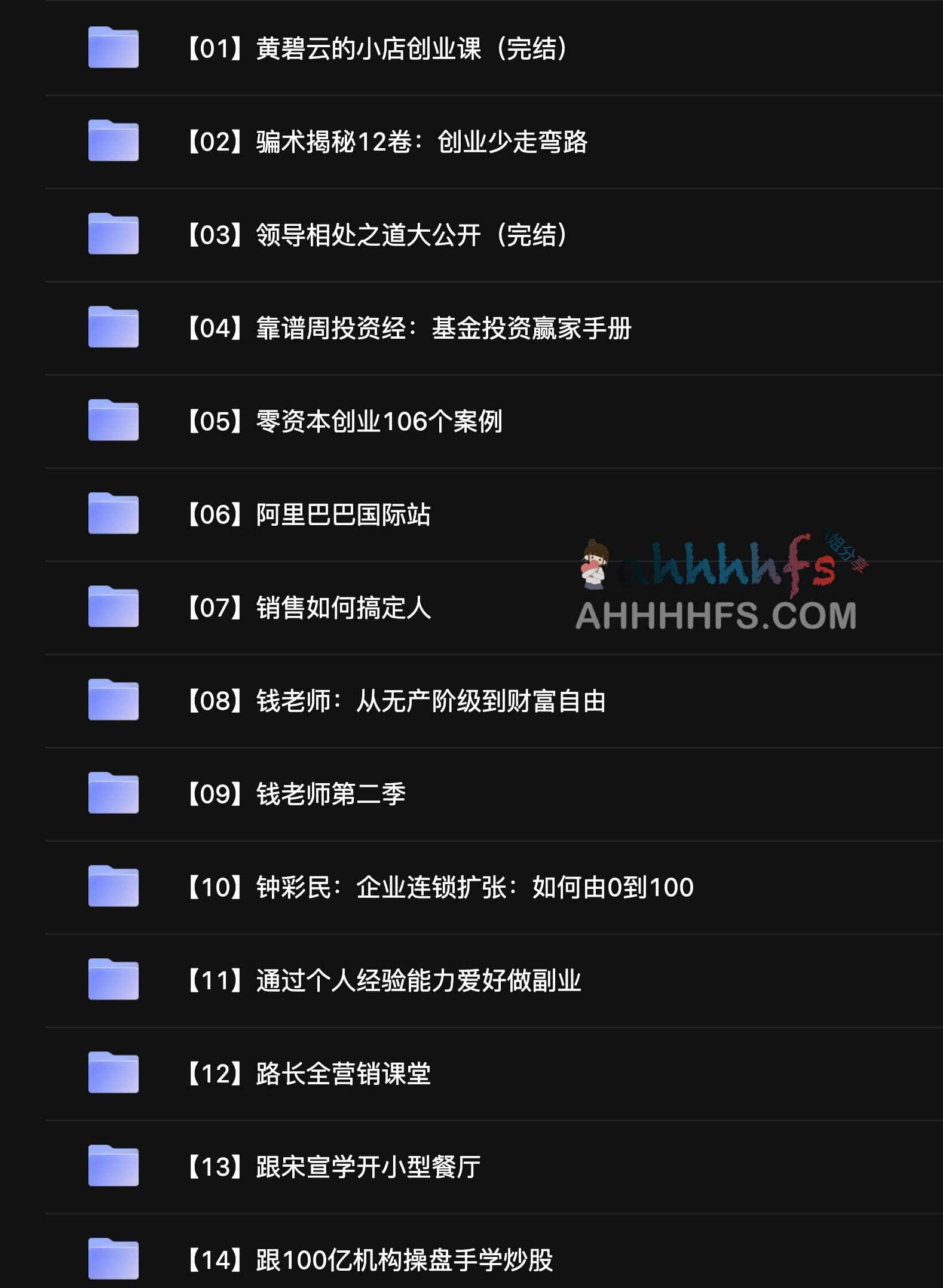The image size is (943, 1288).
Task: Click the folder icon next to 【12】路长全营销课堂
Action: tap(114, 1073)
